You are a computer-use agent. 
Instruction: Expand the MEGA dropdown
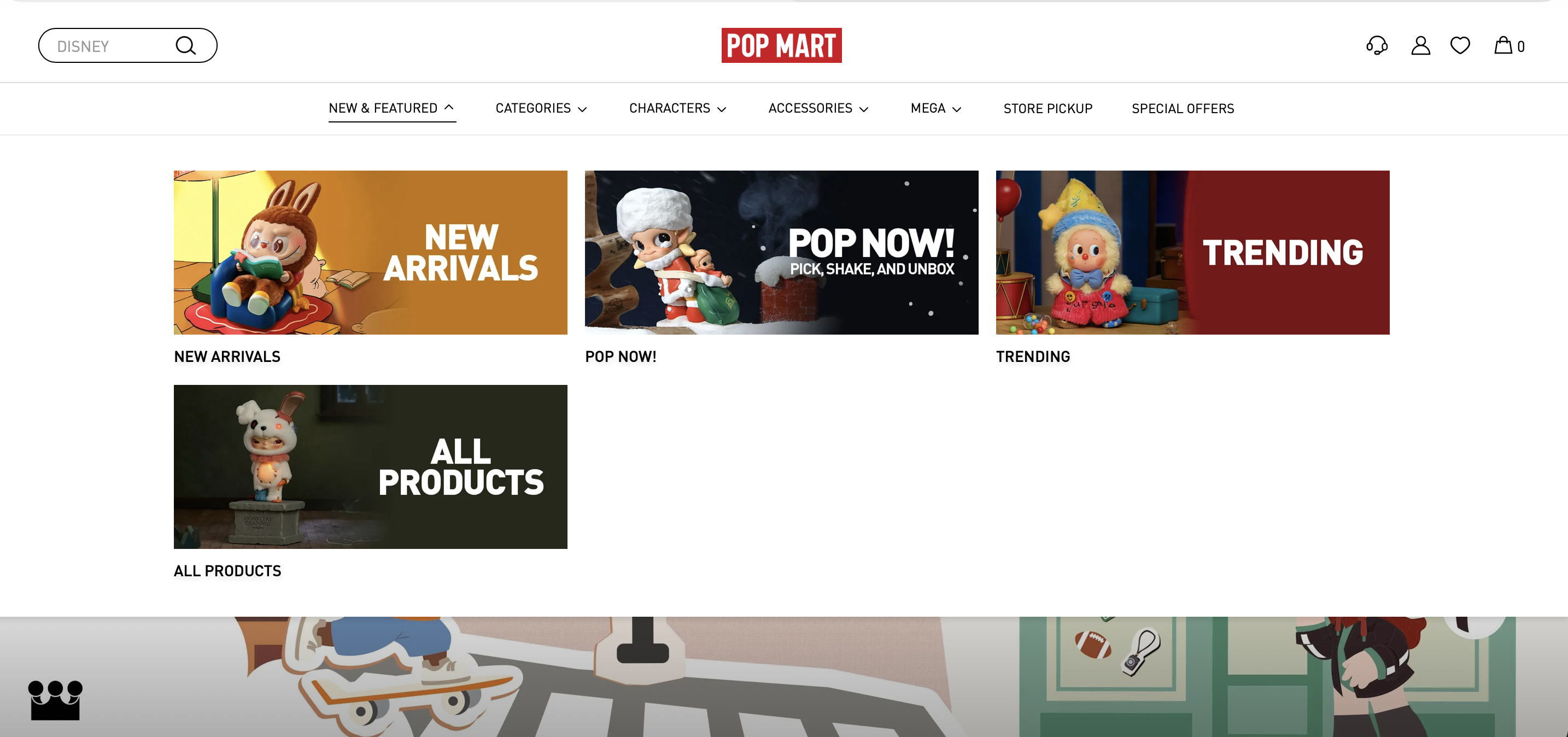pyautogui.click(x=936, y=108)
